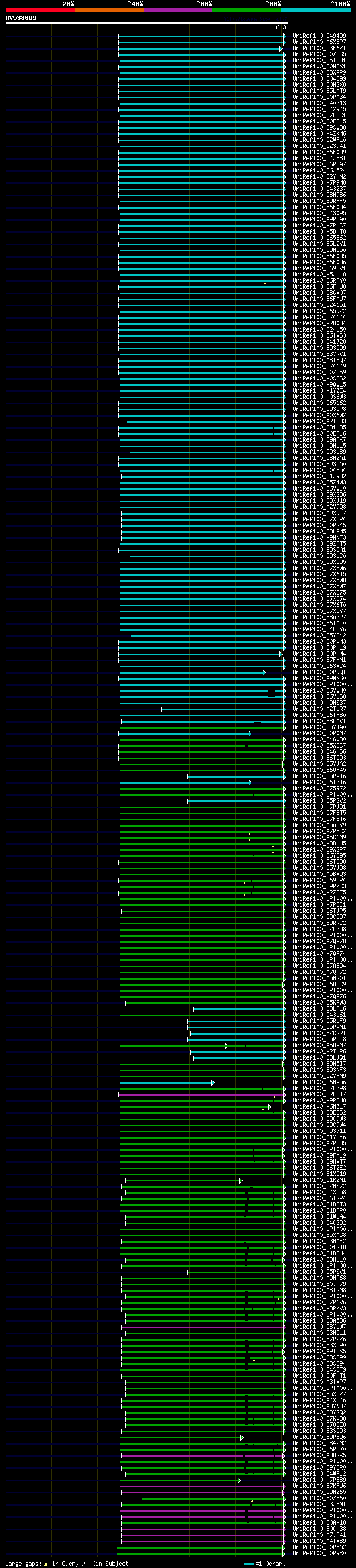Image resolution: width=356 pixels, height=1568 pixels.
Task: Click the UniRef100_B8LMV1 label
Action: (319, 721)
